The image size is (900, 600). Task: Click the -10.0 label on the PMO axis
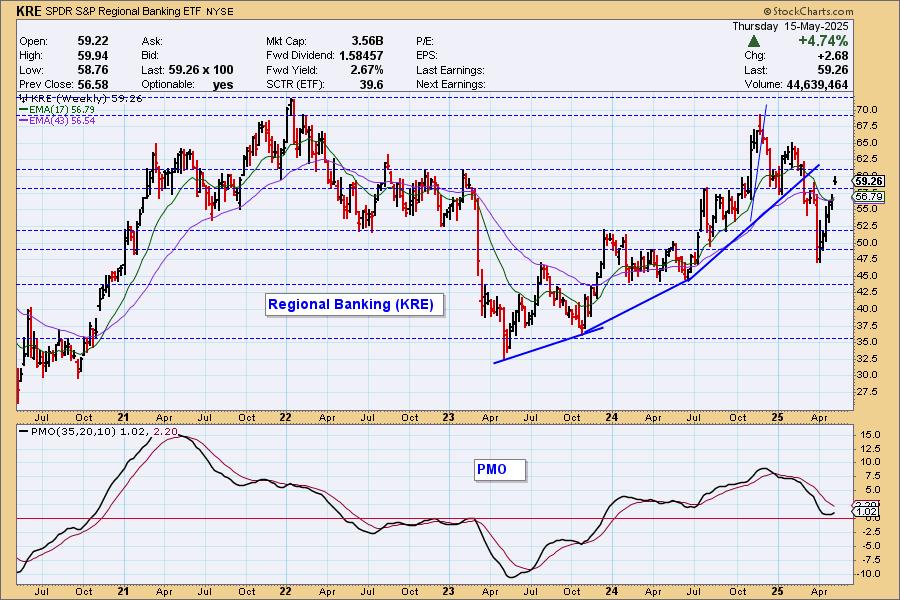(x=868, y=574)
